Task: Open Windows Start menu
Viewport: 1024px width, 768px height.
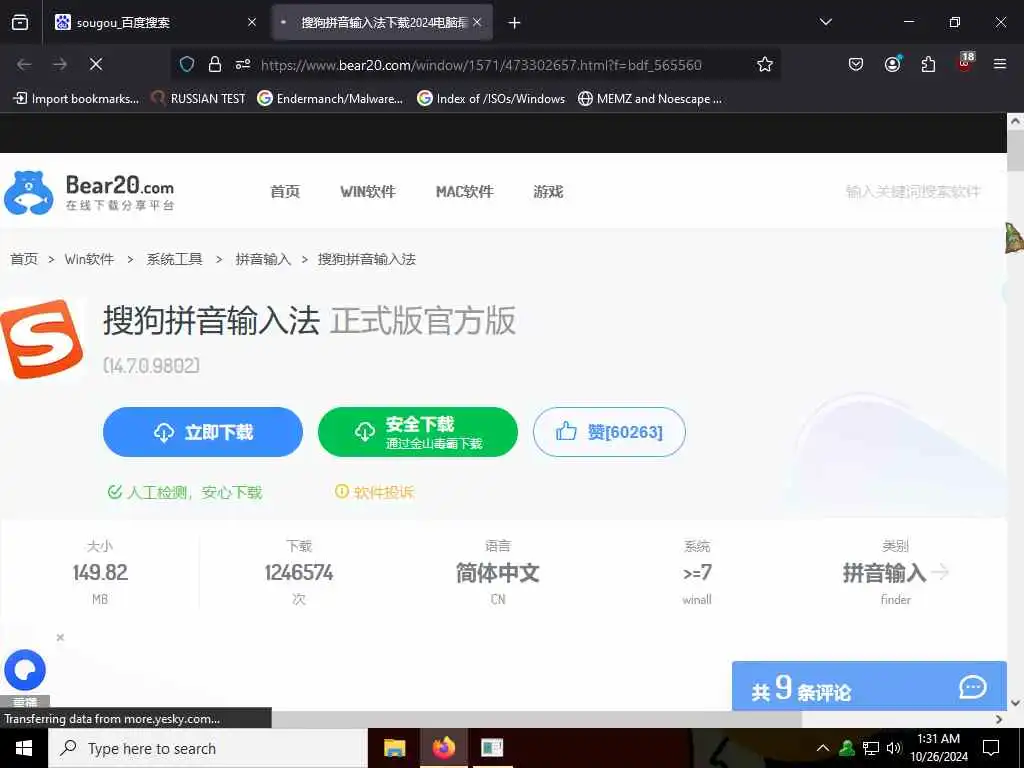Action: click(x=24, y=748)
